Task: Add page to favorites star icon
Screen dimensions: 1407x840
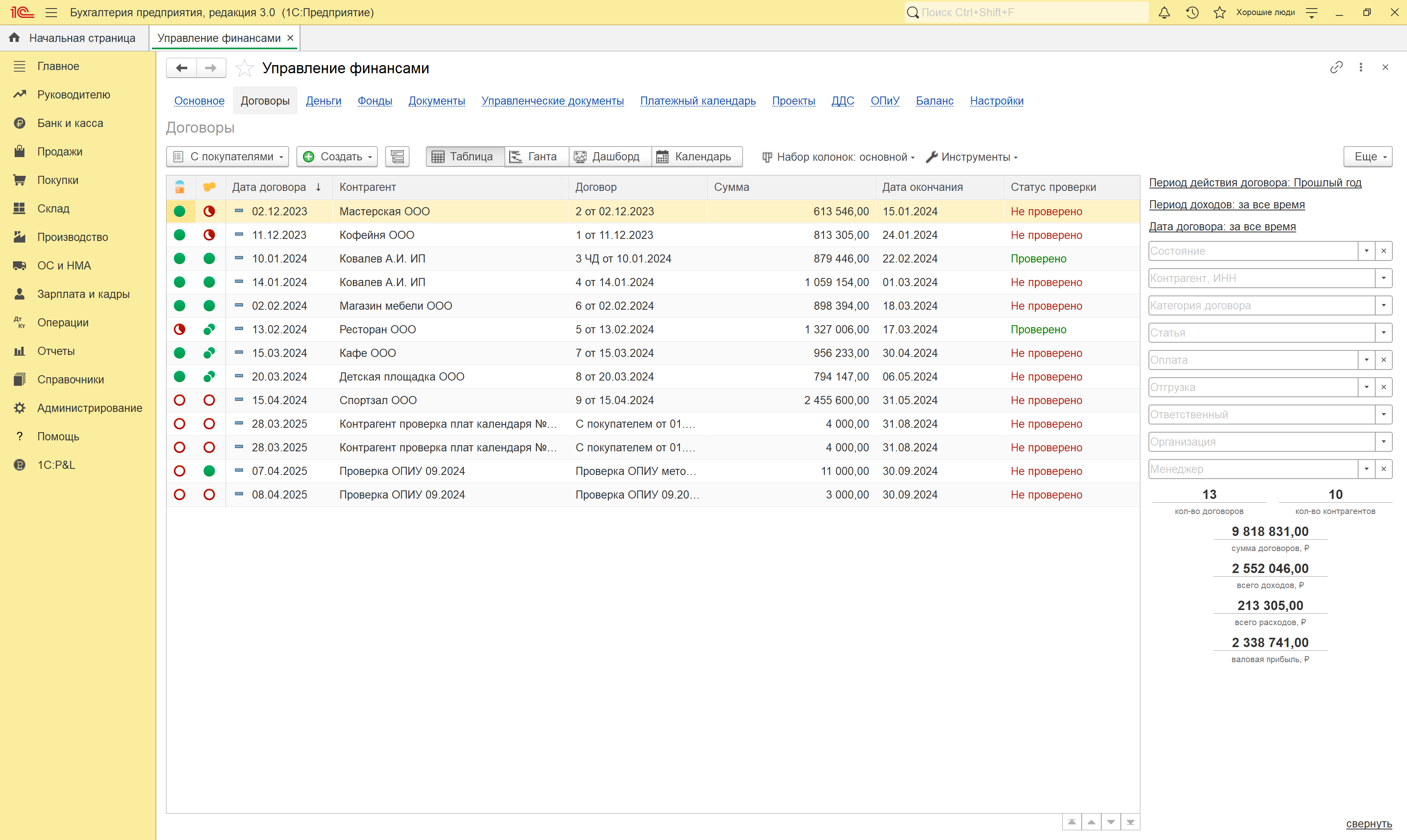Action: [x=245, y=68]
